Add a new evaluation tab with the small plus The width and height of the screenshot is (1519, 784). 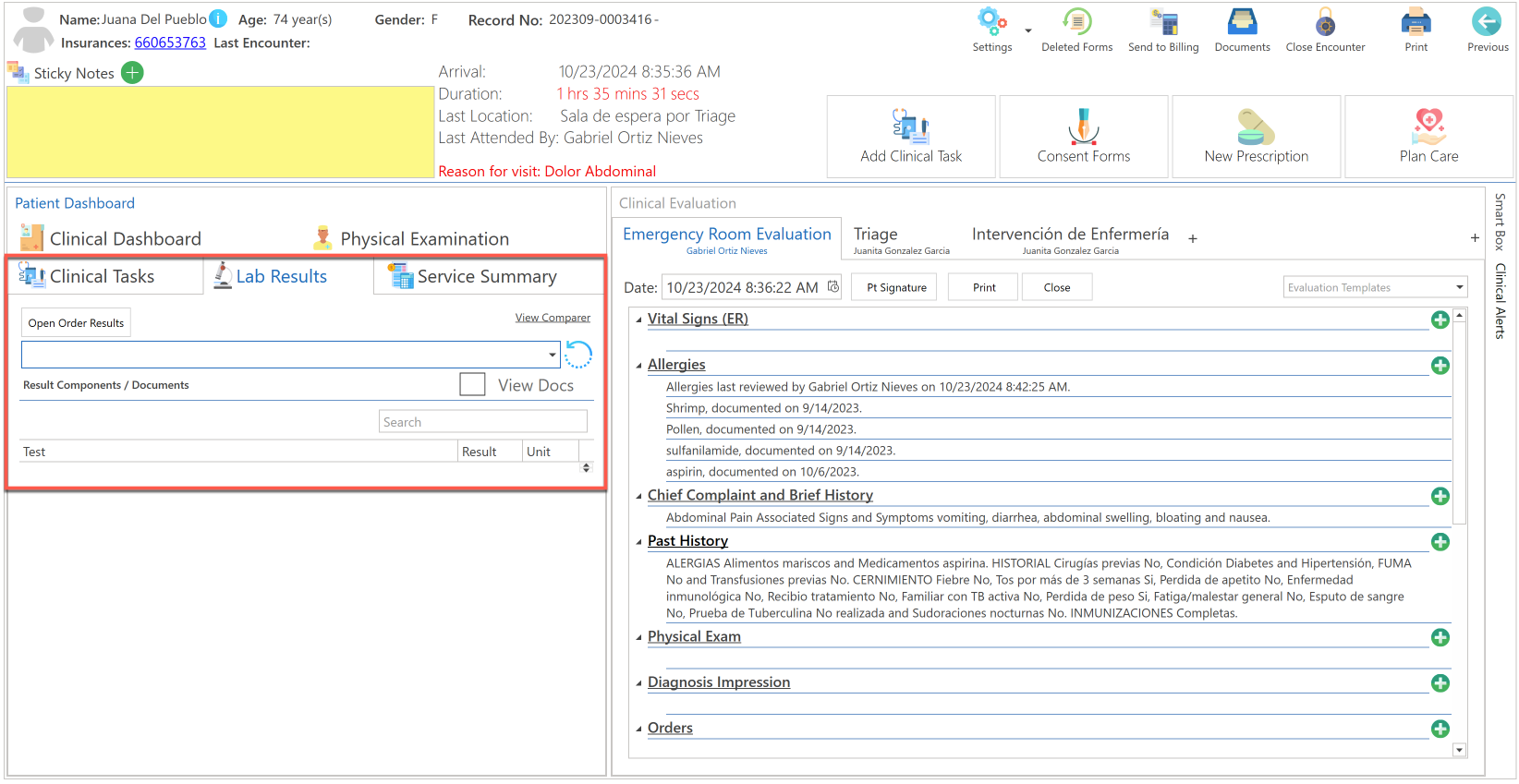pyautogui.click(x=1193, y=238)
